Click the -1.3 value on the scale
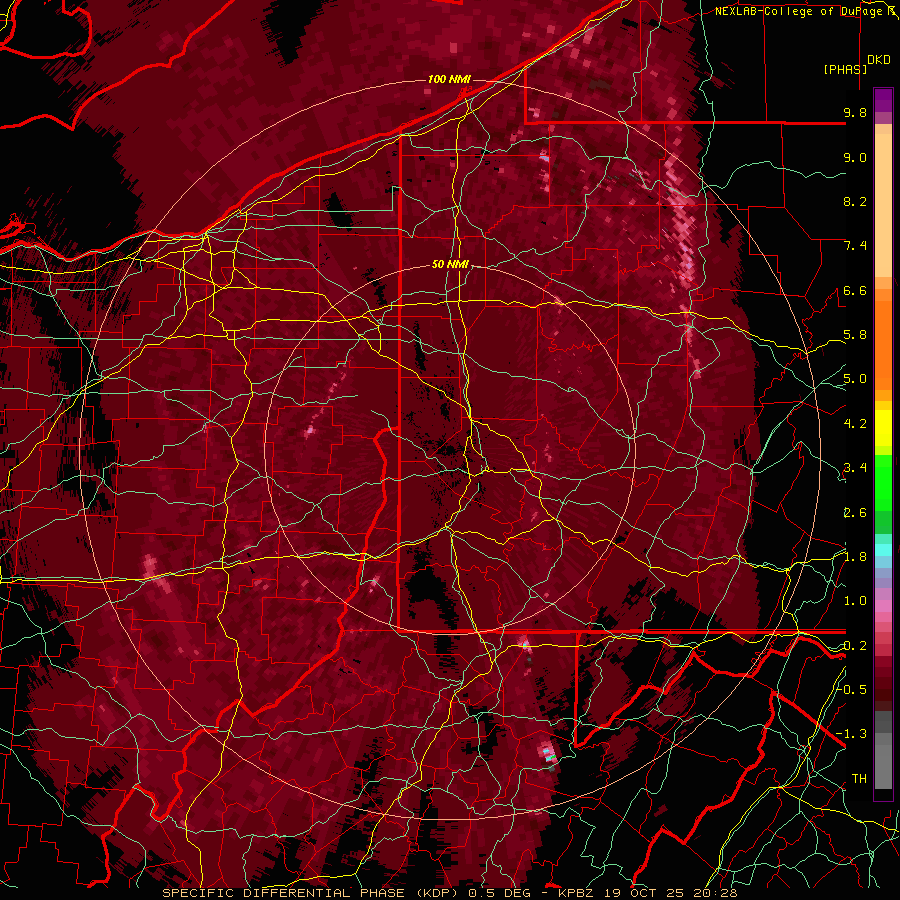 coord(851,734)
